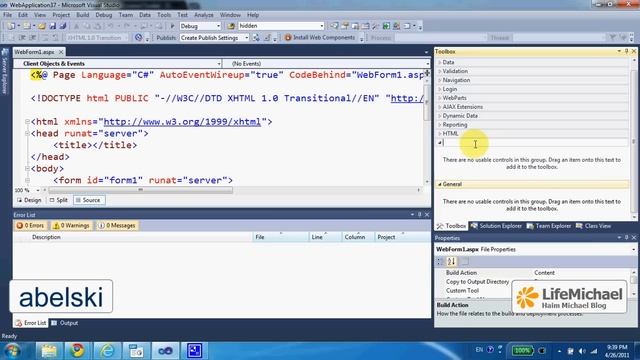The image size is (640, 360).
Task: Switch to the Class View tab
Action: (593, 226)
